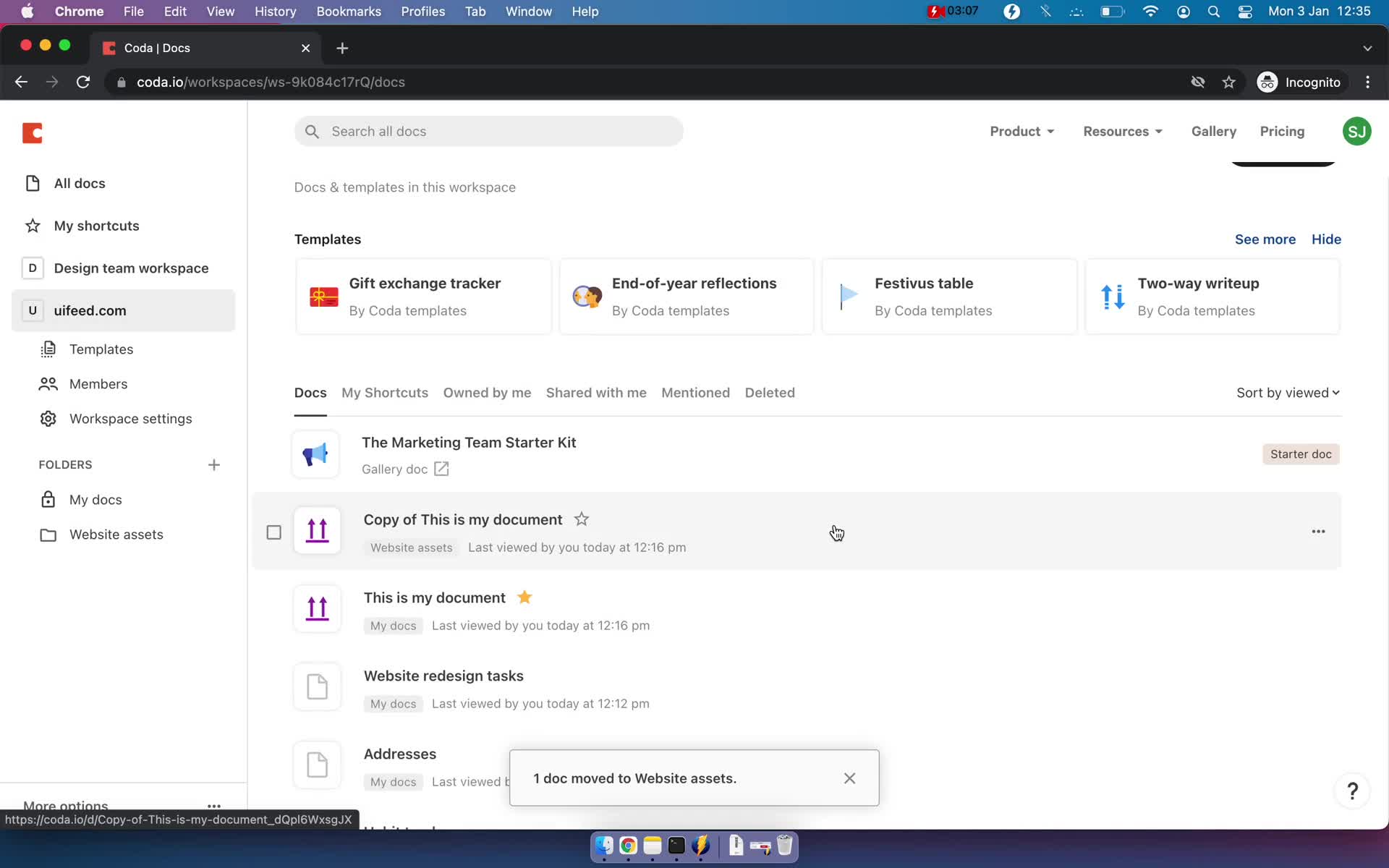Click the address bar URL
This screenshot has width=1389, height=868.
click(271, 82)
